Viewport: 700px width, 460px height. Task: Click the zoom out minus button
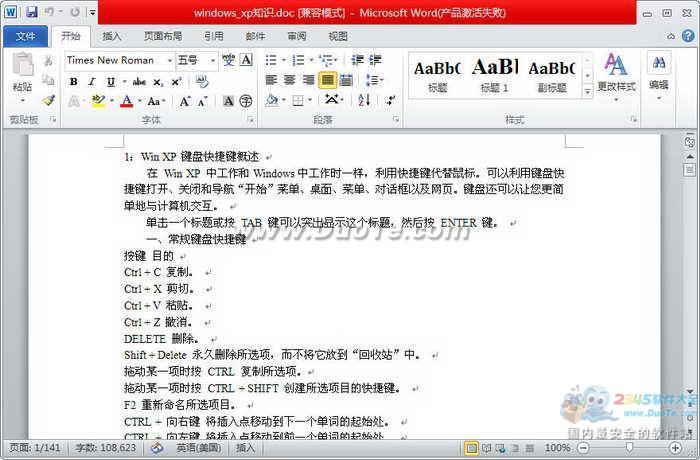click(x=583, y=447)
